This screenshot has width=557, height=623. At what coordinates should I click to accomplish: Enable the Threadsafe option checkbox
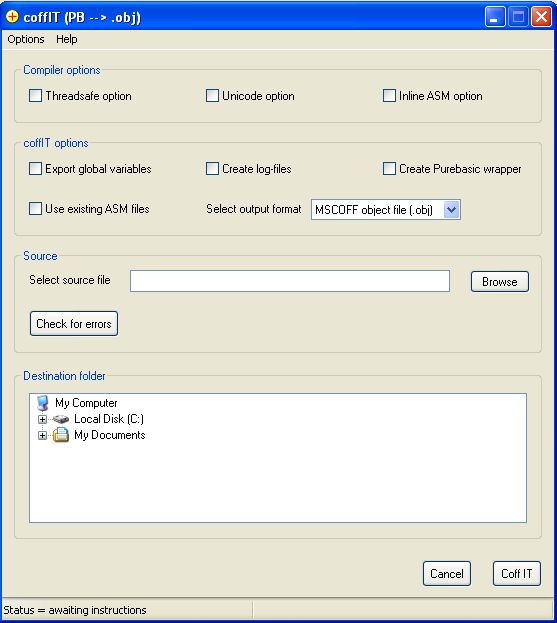click(x=35, y=96)
